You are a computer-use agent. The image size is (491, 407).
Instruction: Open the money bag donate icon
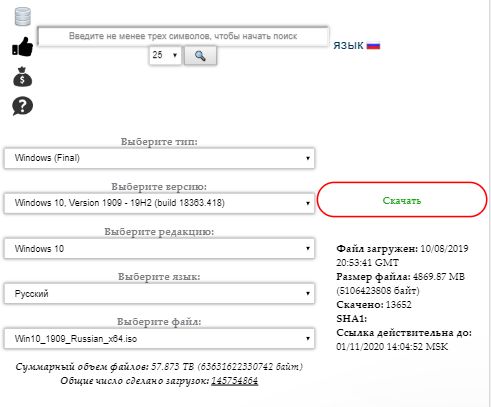tap(22, 77)
